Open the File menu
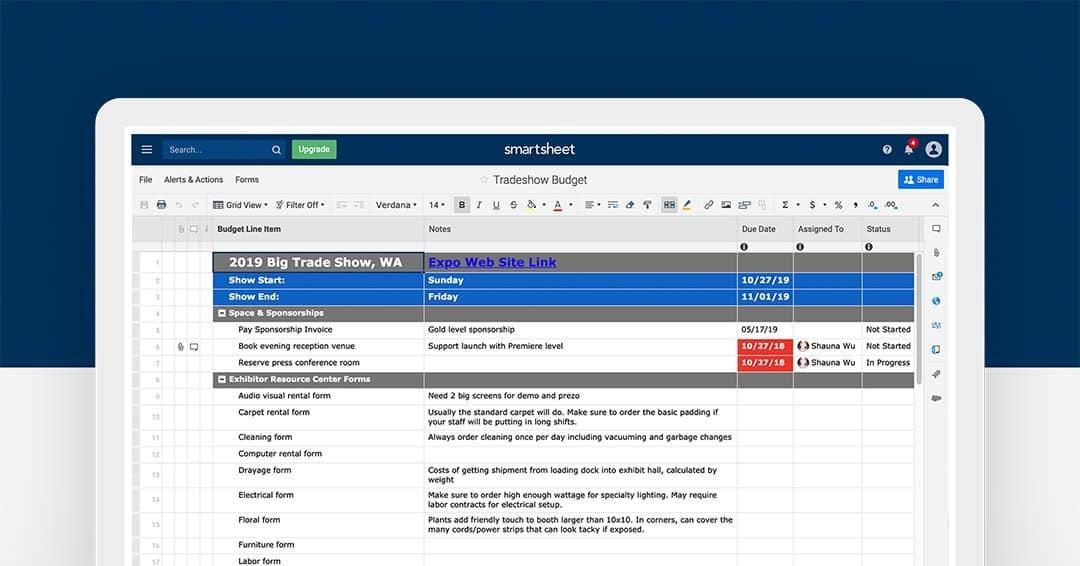The width and height of the screenshot is (1080, 566). click(x=146, y=180)
